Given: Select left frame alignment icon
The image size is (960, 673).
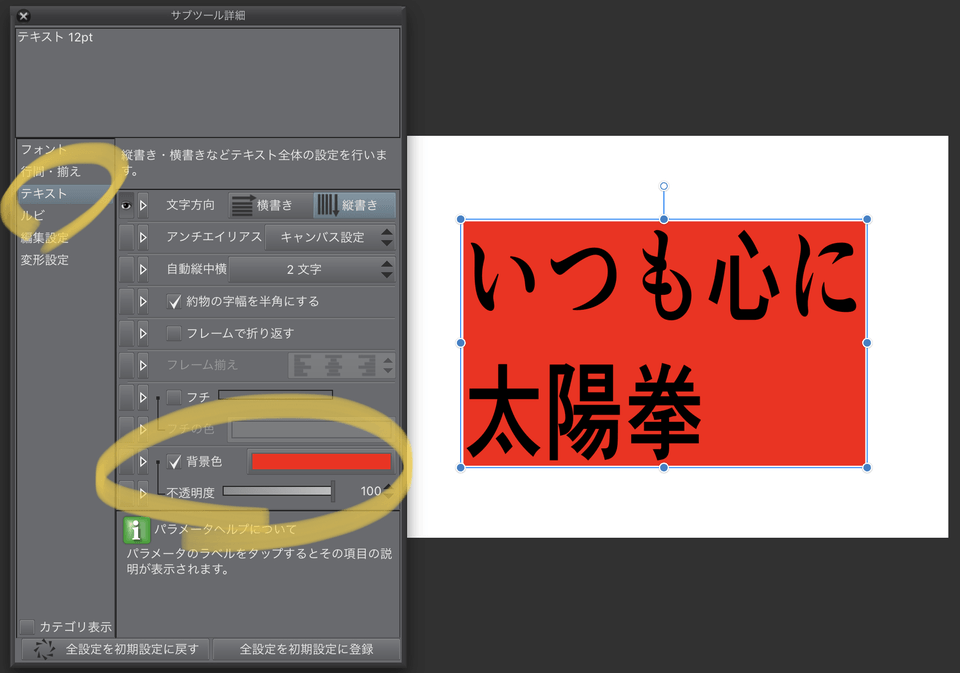Looking at the screenshot, I should (302, 366).
